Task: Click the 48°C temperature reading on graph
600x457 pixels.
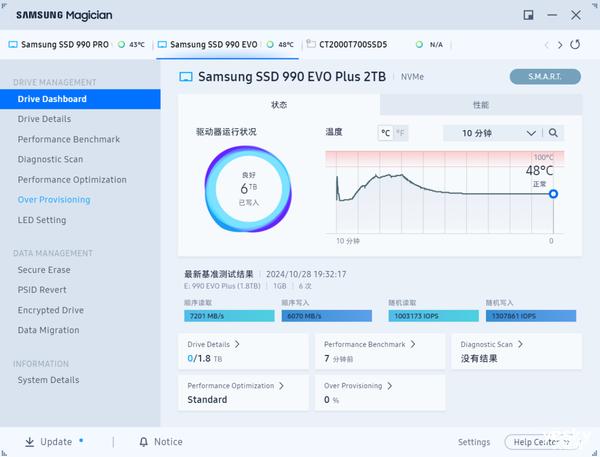Action: (x=539, y=170)
